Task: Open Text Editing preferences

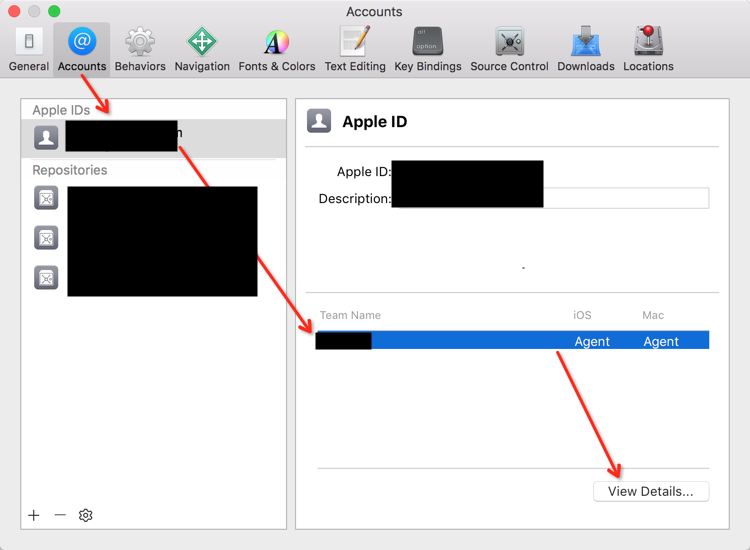Action: click(x=355, y=49)
